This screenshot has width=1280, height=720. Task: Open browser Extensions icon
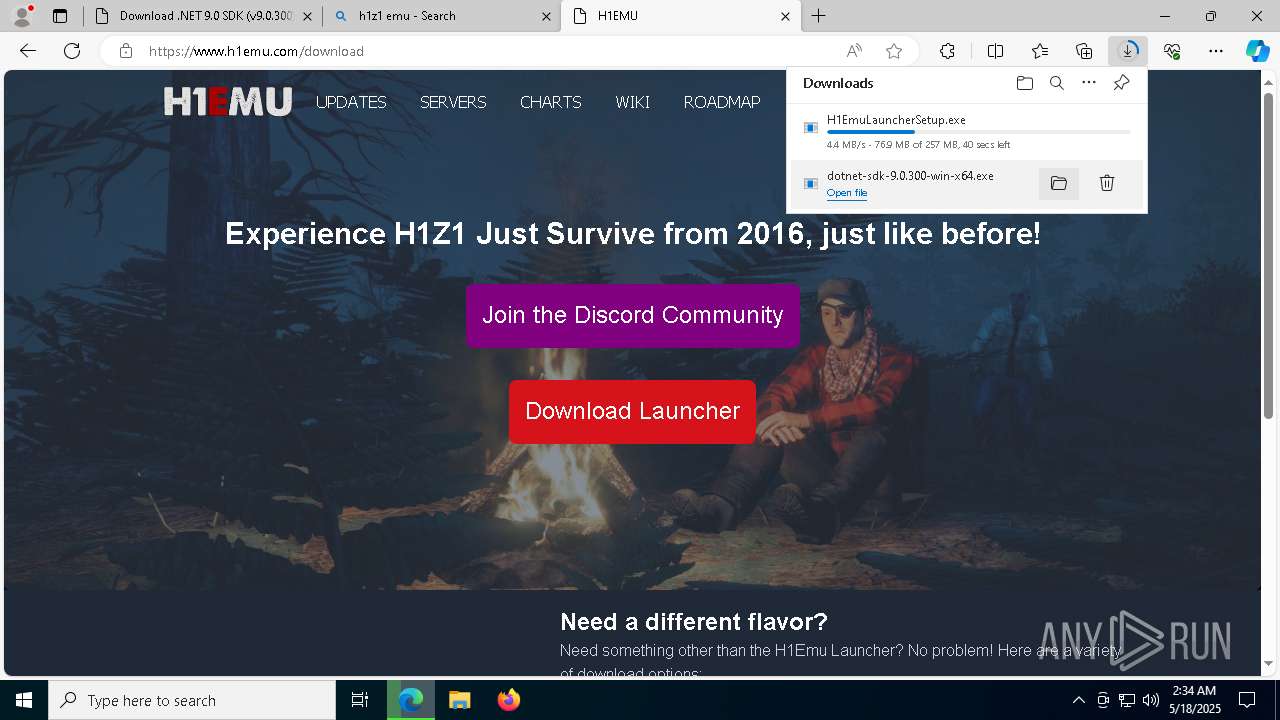(947, 51)
